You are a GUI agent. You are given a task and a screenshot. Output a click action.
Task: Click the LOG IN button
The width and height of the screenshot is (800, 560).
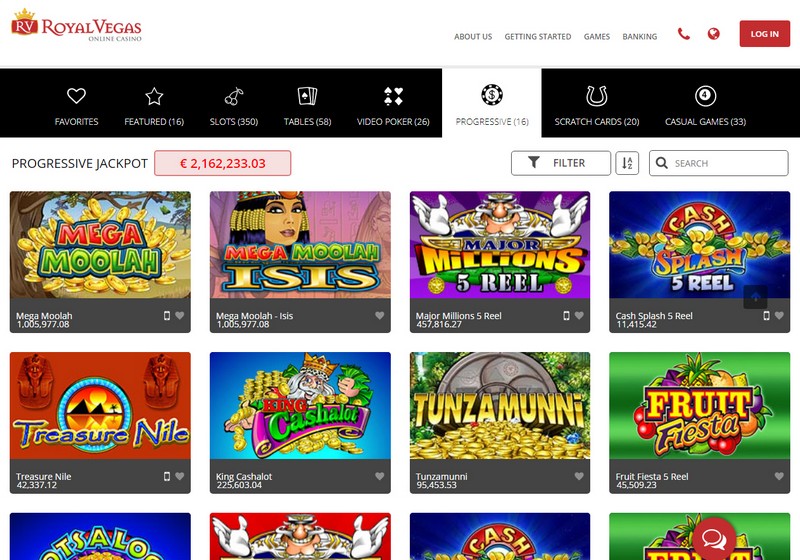point(764,34)
